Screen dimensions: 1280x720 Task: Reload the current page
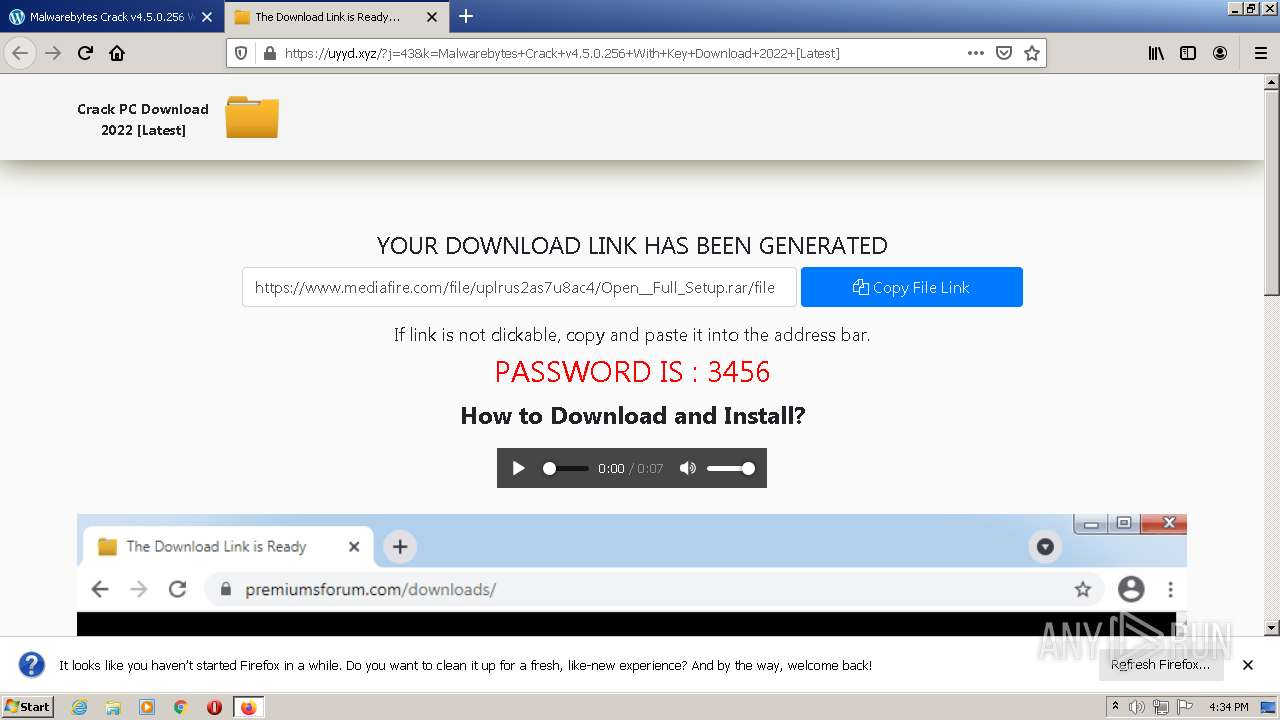[85, 53]
